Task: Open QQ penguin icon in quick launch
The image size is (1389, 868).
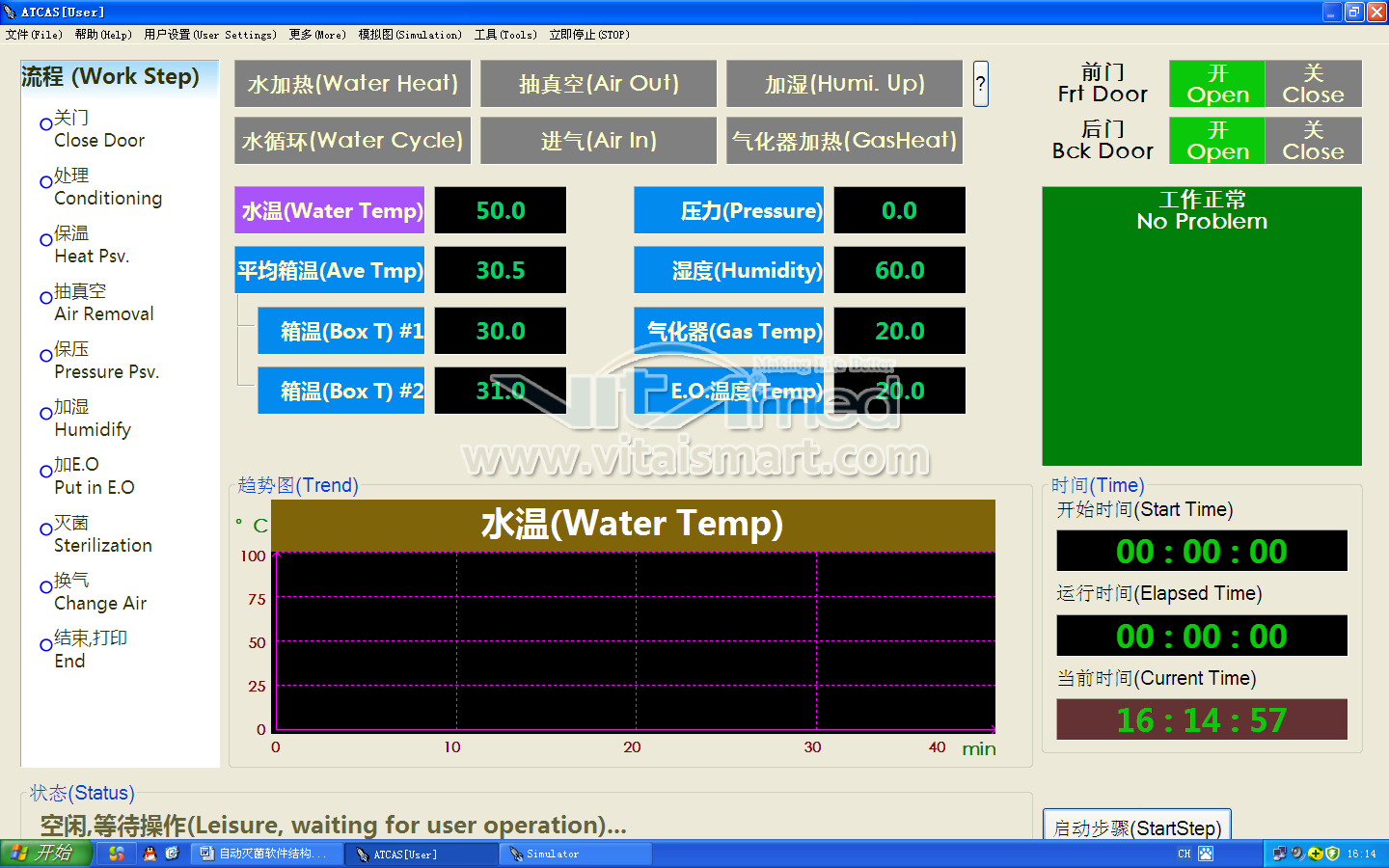Action: tap(150, 854)
